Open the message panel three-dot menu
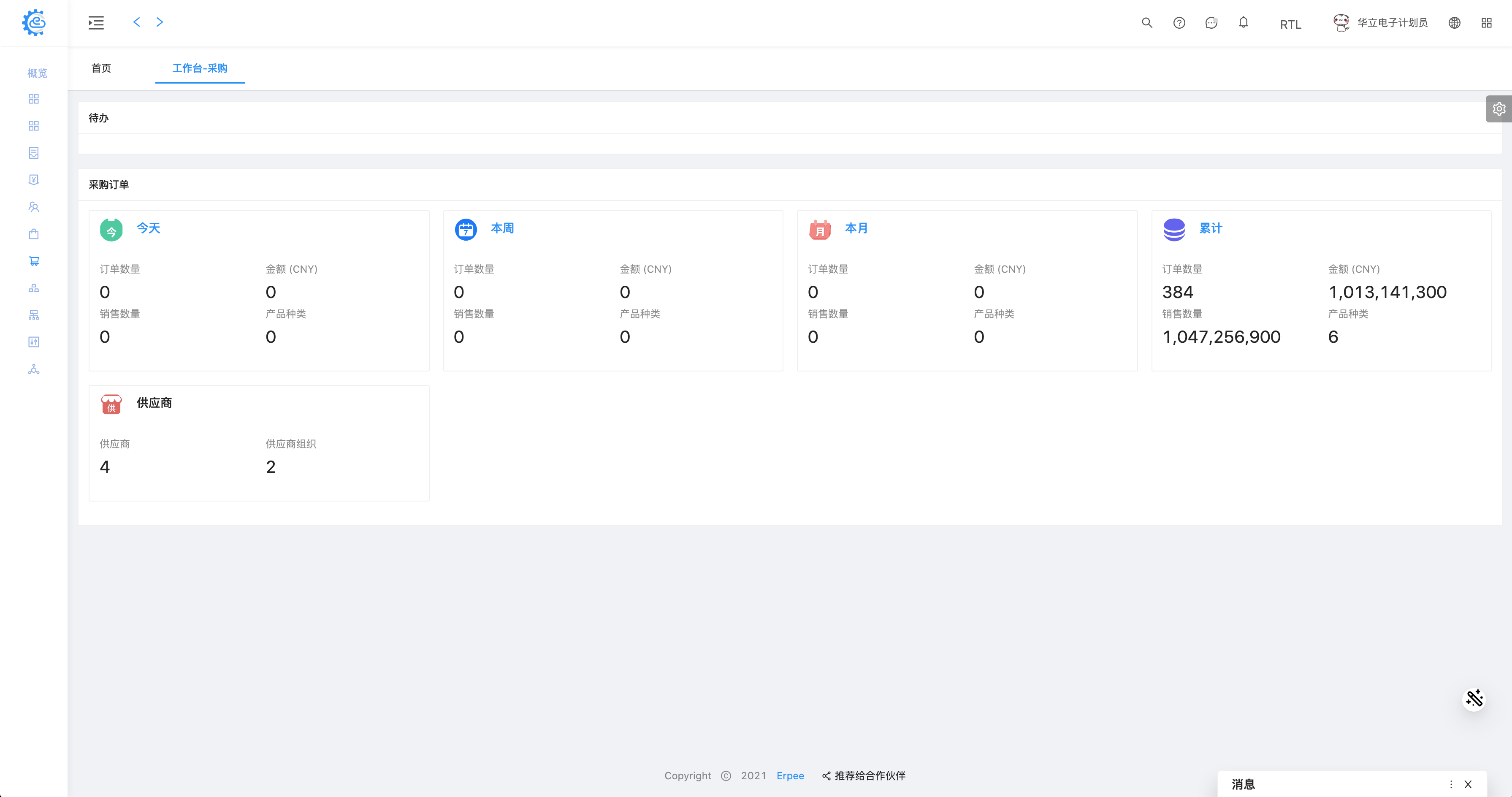Viewport: 1512px width, 797px height. (1451, 784)
